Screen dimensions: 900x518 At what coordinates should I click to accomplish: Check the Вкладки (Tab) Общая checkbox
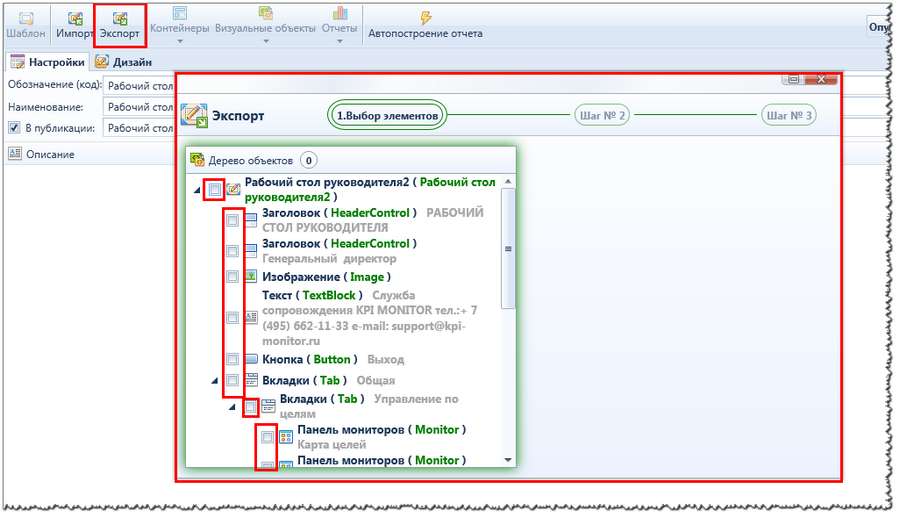pyautogui.click(x=232, y=380)
